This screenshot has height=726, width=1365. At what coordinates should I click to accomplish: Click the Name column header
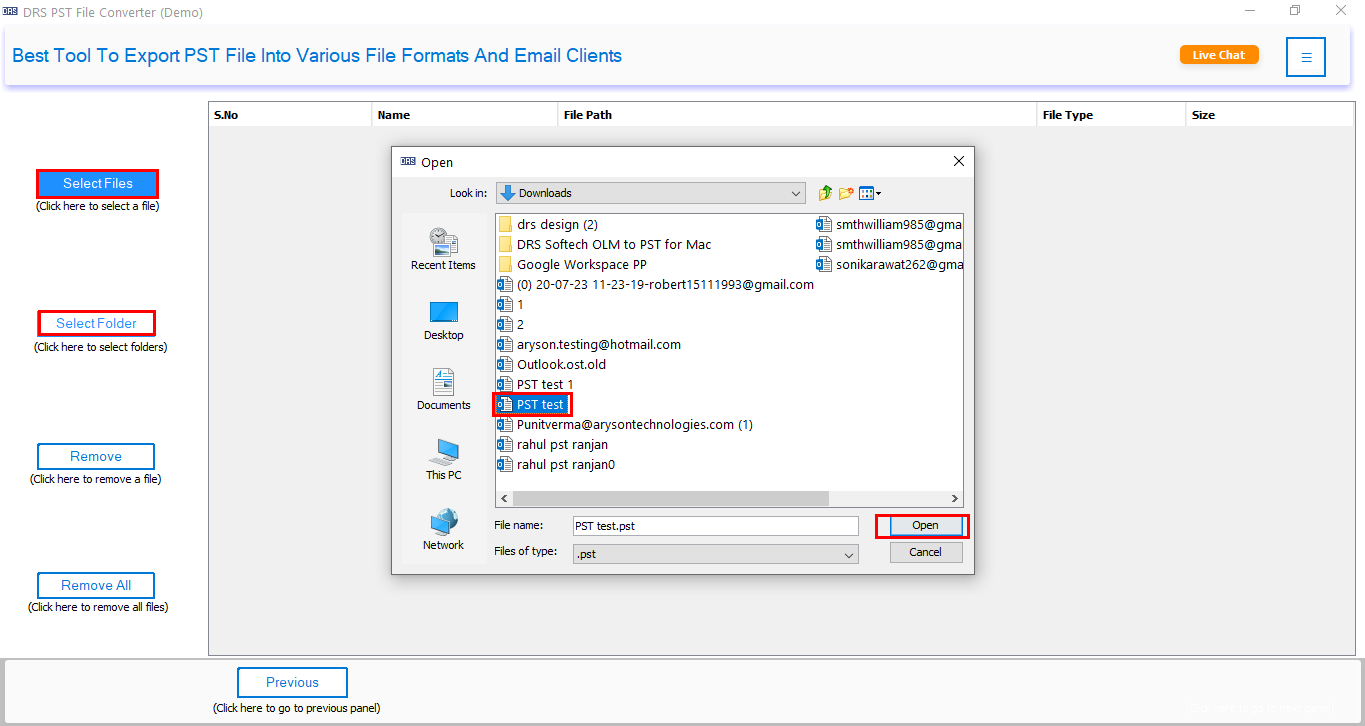click(x=465, y=115)
